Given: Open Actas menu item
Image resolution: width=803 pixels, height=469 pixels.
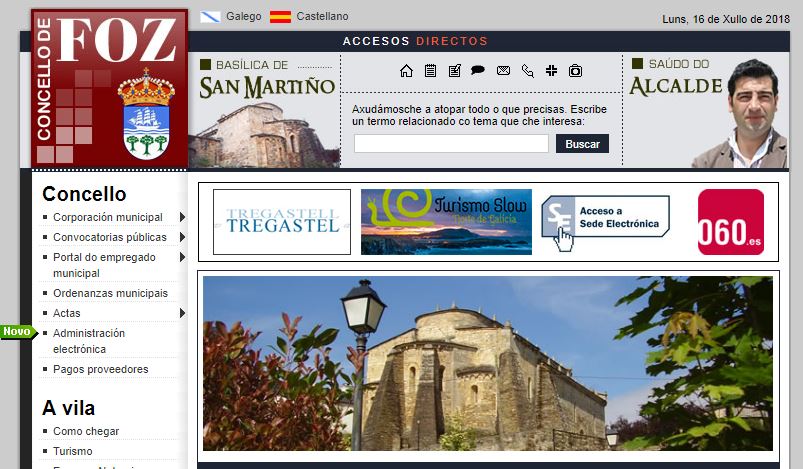Looking at the screenshot, I should 67,313.
